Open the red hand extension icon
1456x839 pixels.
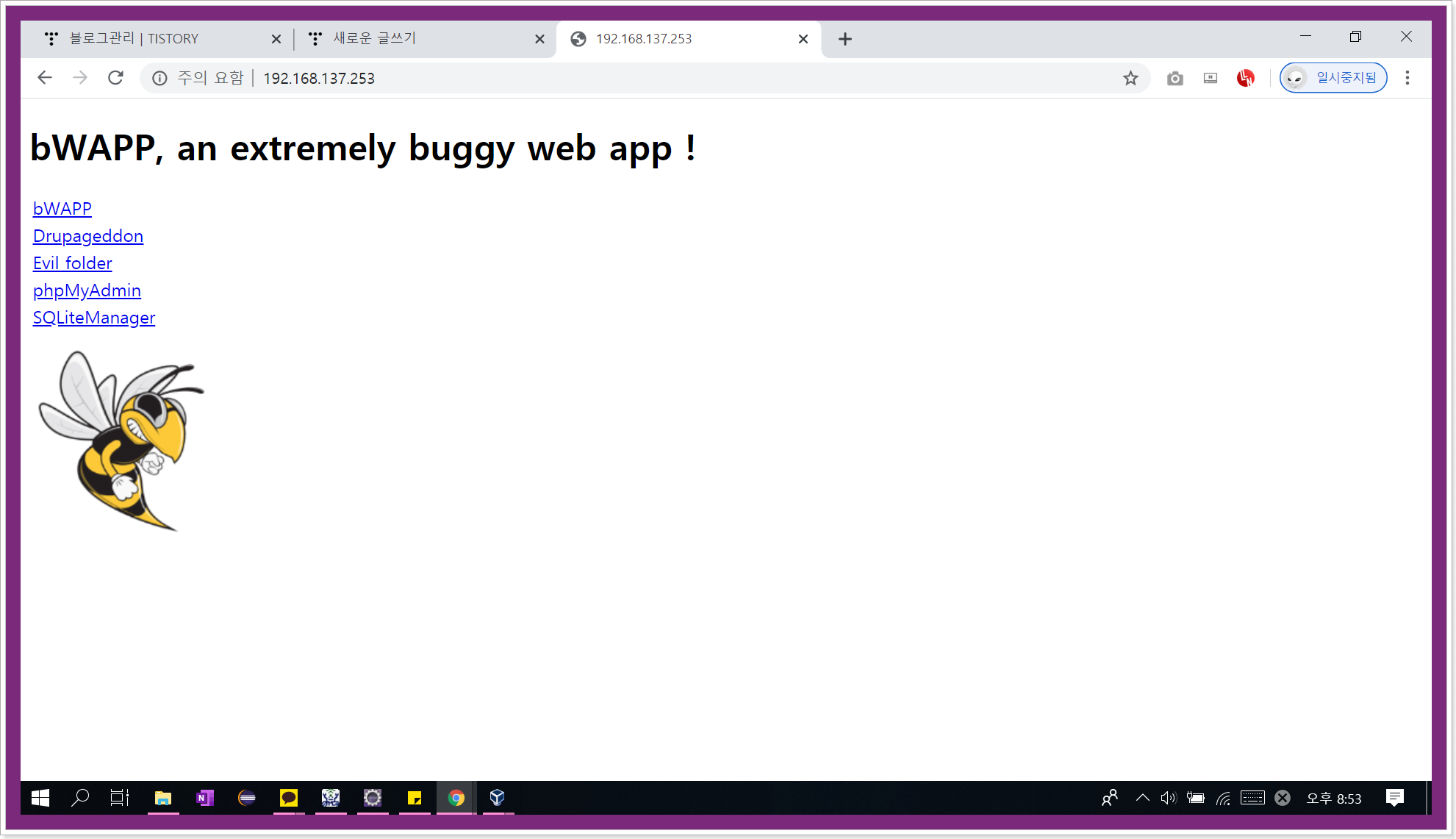[x=1245, y=78]
